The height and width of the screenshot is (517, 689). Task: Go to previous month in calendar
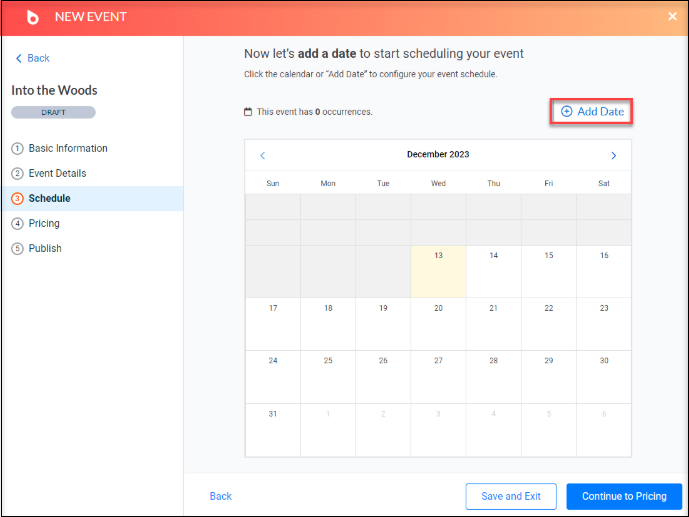[x=263, y=155]
